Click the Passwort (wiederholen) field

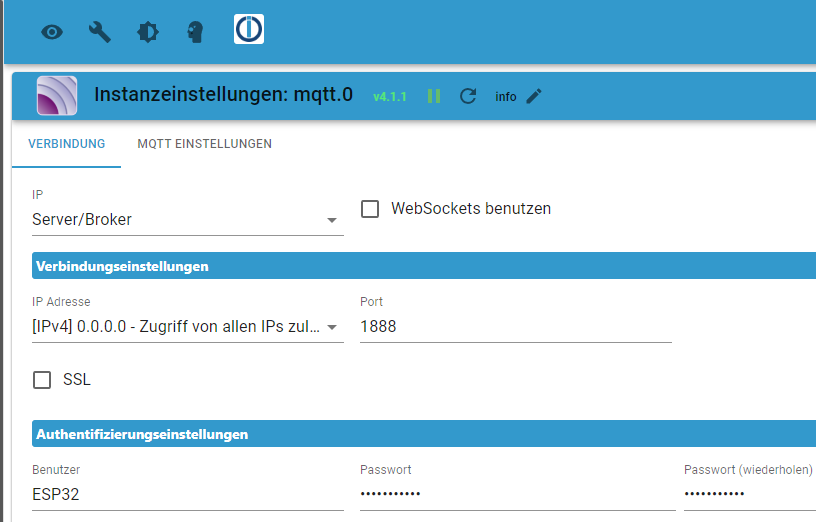pyautogui.click(x=748, y=494)
